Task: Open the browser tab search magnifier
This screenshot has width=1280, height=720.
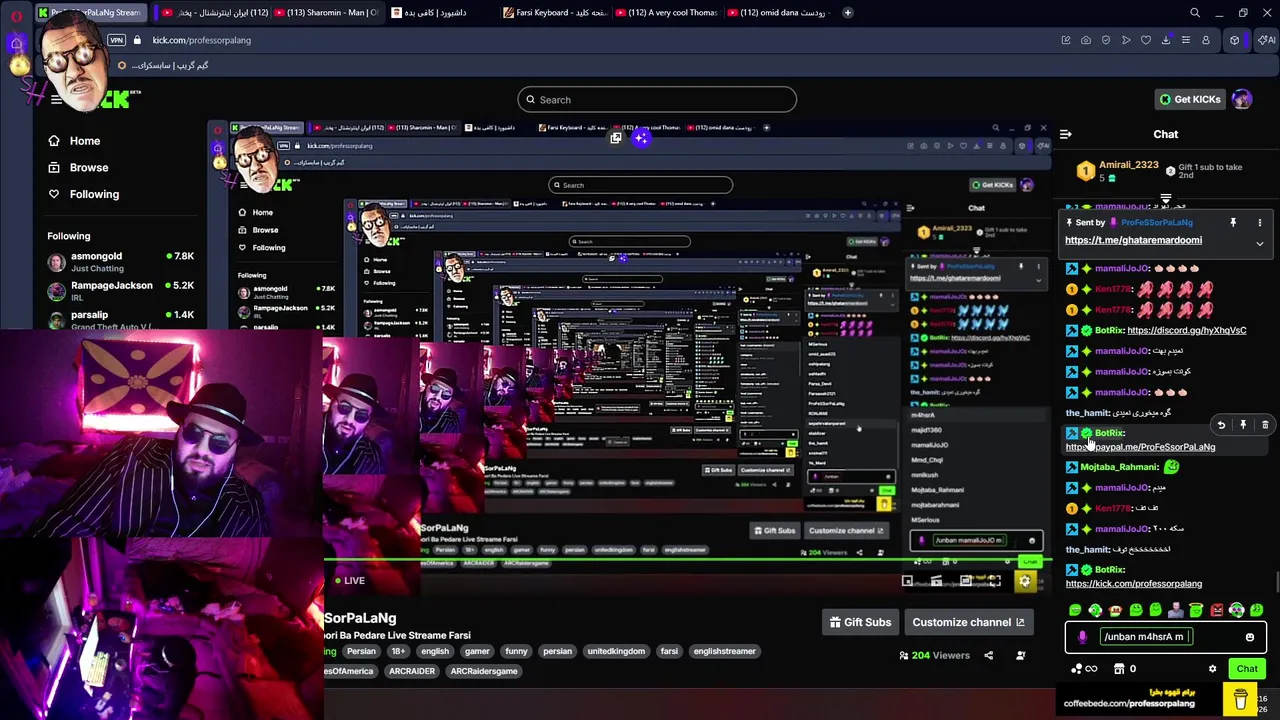Action: coord(1194,13)
